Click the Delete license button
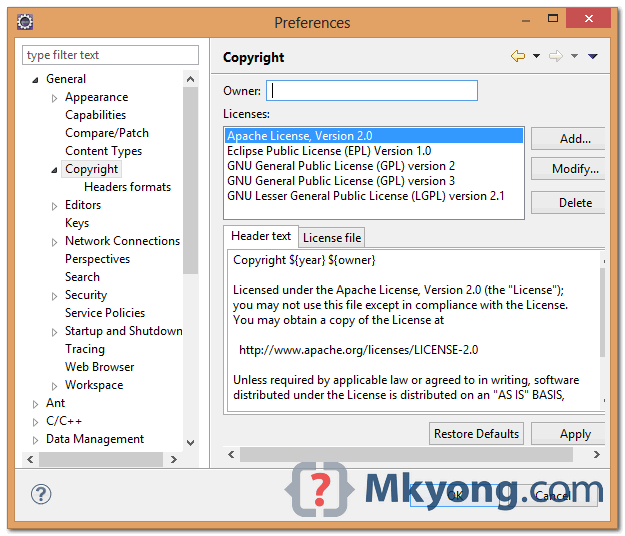625x536 pixels. coord(568,202)
